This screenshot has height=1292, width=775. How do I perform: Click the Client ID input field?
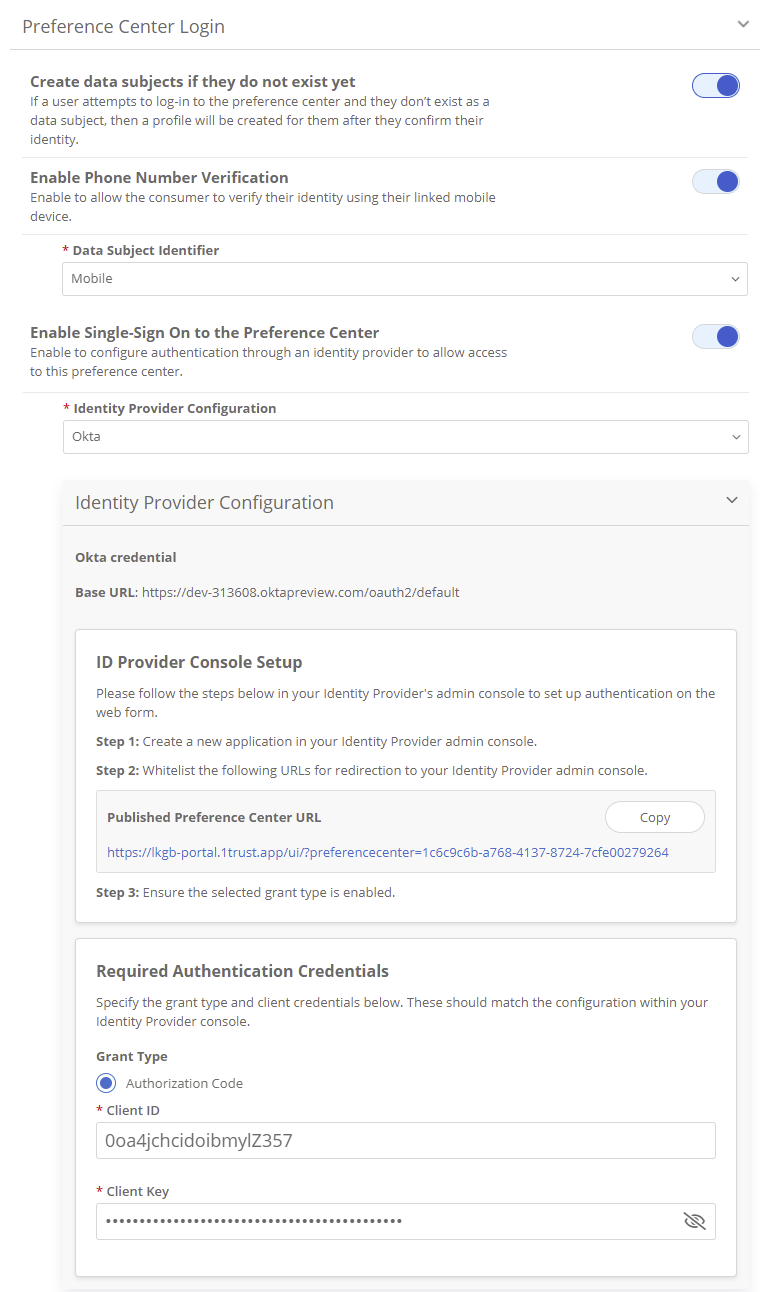click(405, 1140)
